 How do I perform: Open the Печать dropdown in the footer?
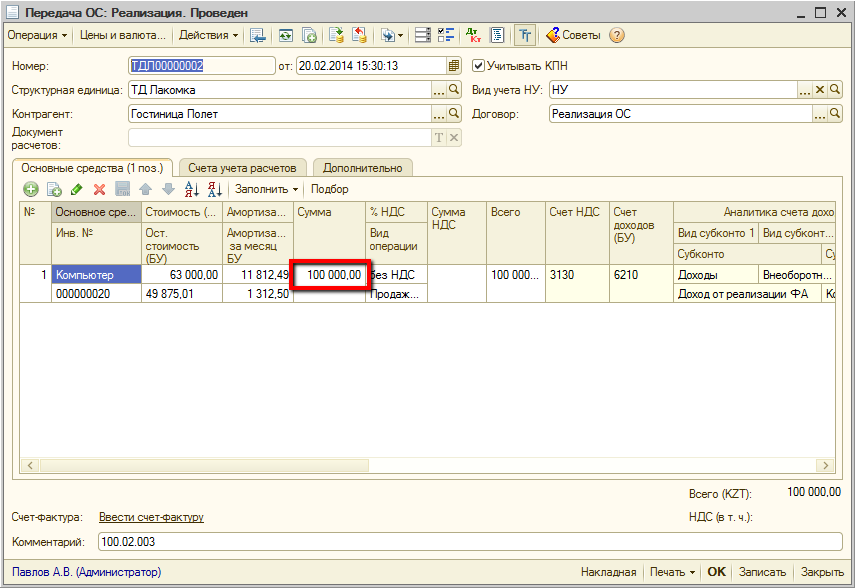tap(671, 572)
